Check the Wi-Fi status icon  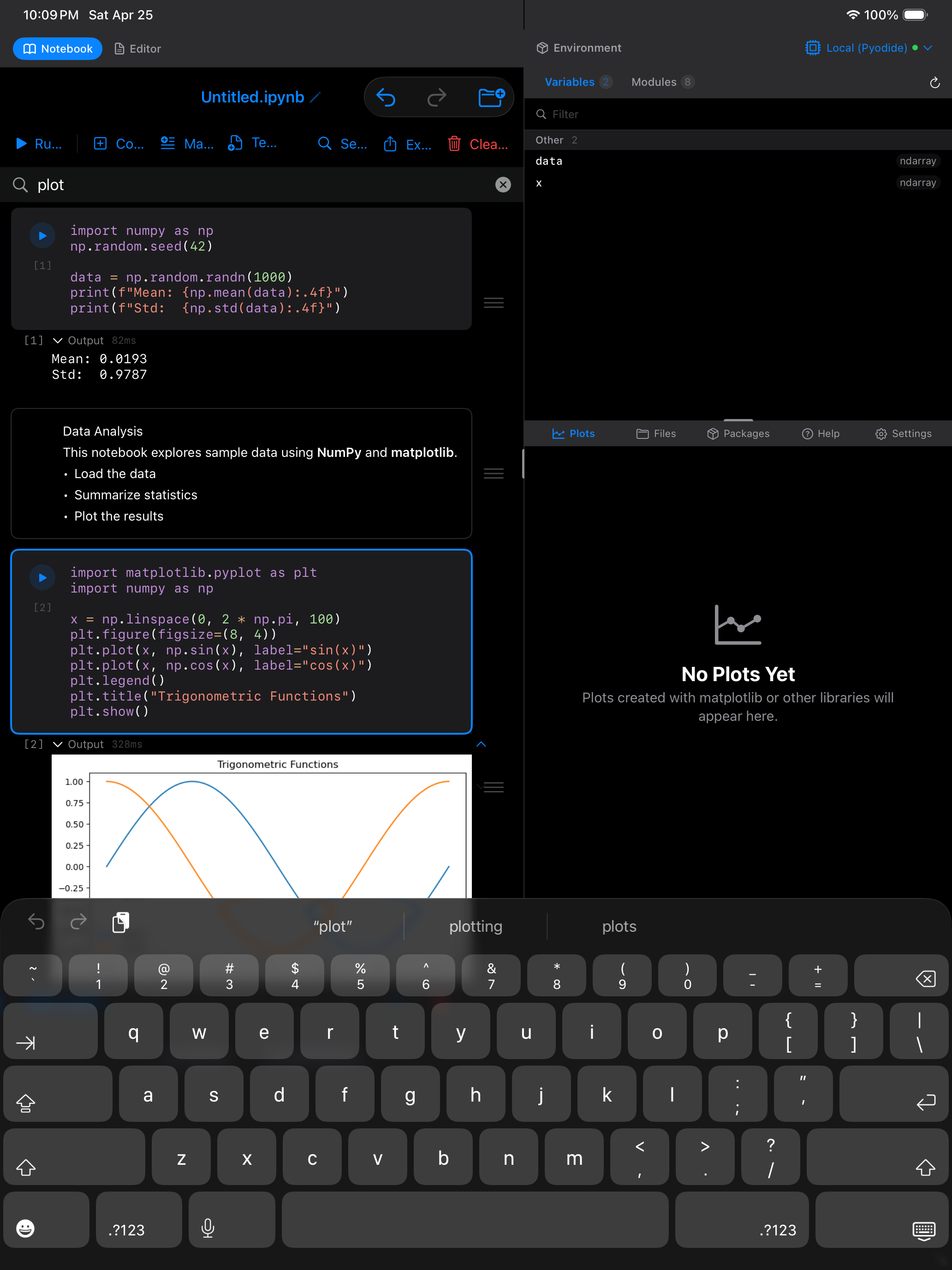click(853, 15)
